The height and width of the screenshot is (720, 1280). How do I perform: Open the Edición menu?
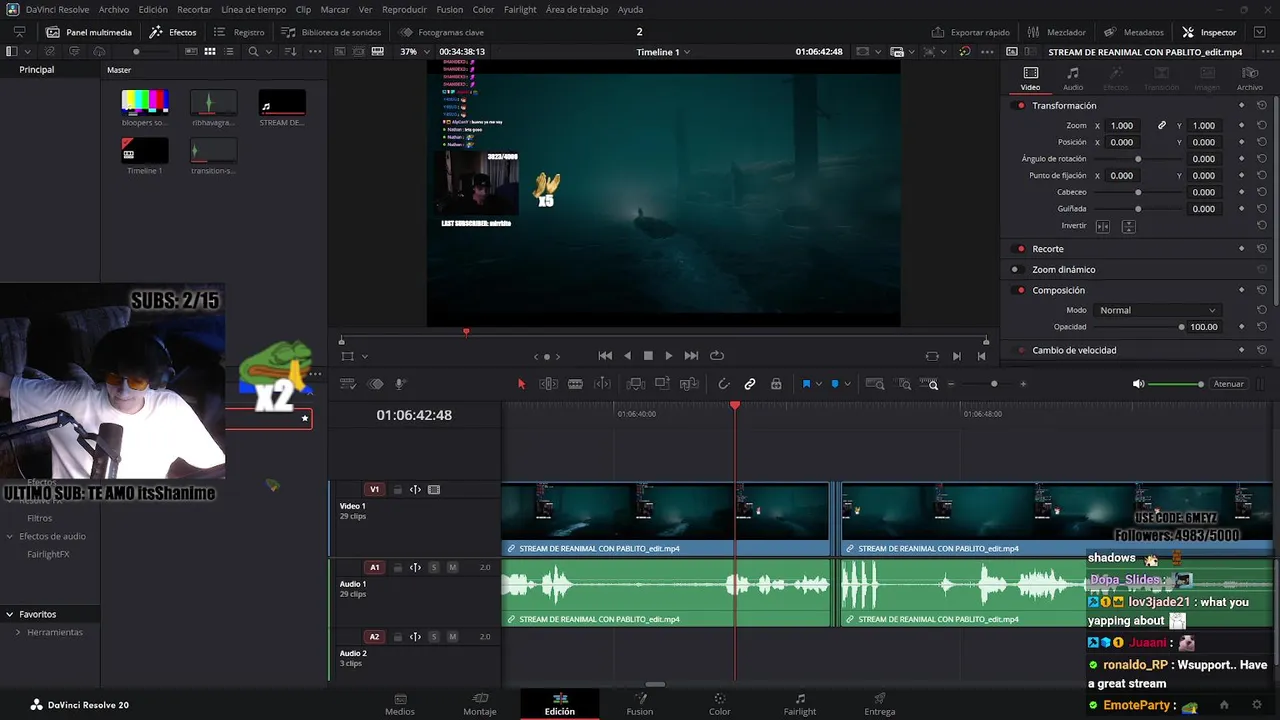pos(153,9)
